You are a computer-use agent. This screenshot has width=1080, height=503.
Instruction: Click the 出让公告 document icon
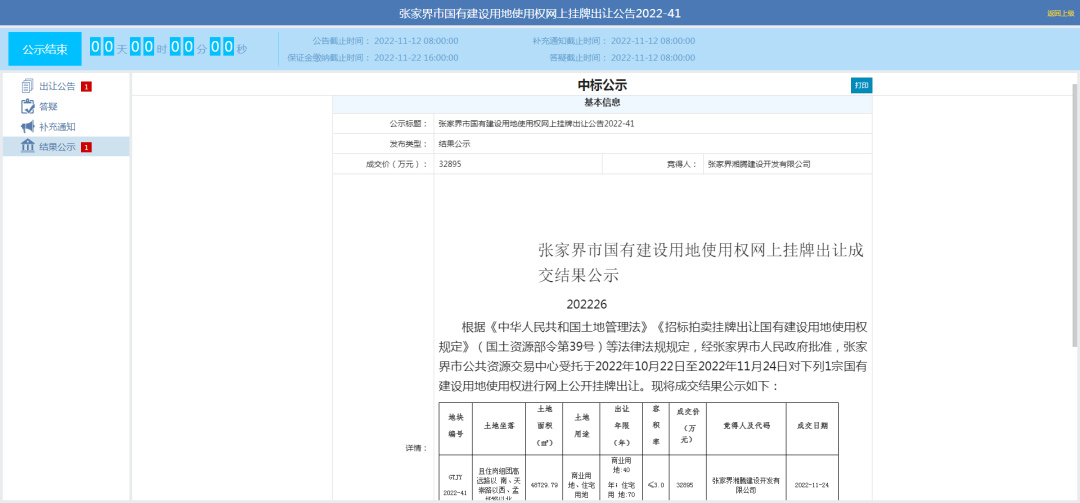(28, 86)
